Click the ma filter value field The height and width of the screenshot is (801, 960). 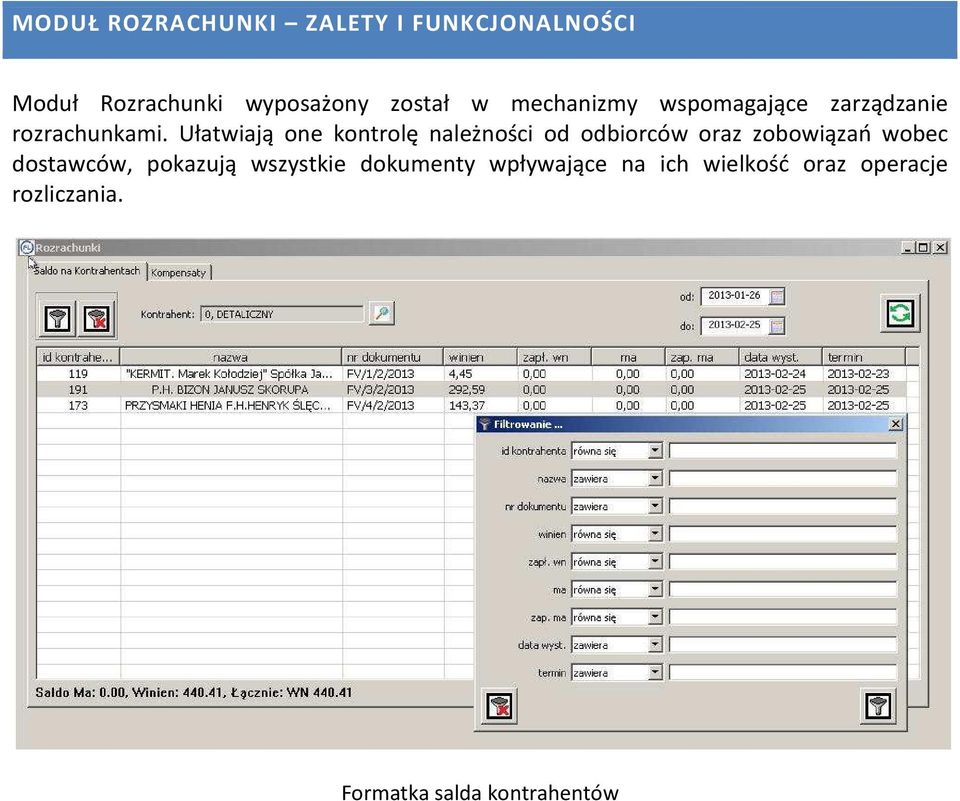click(783, 590)
